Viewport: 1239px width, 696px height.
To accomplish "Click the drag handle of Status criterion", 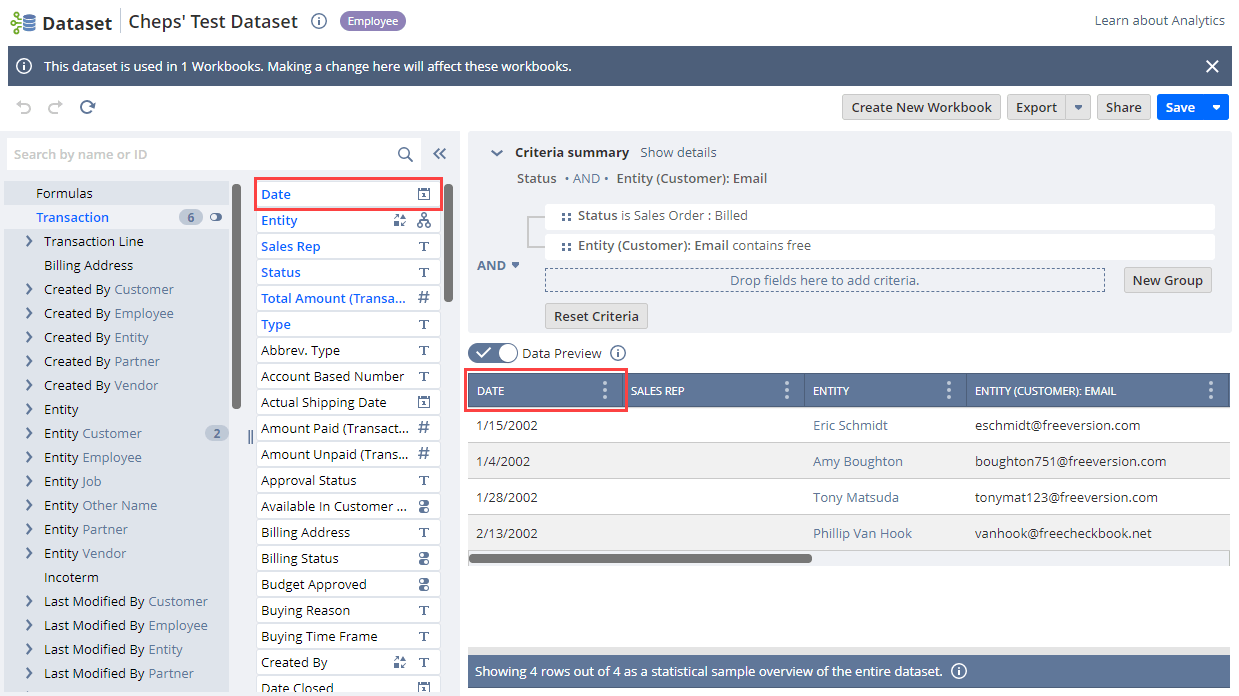I will pos(567,216).
